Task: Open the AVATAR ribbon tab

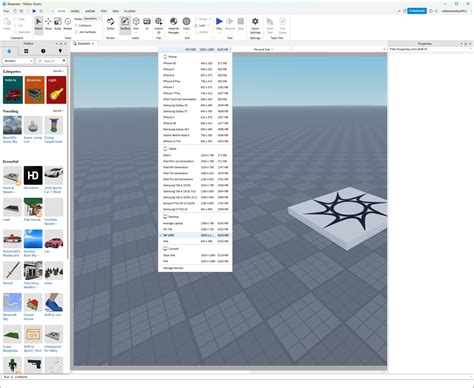Action: pos(90,11)
